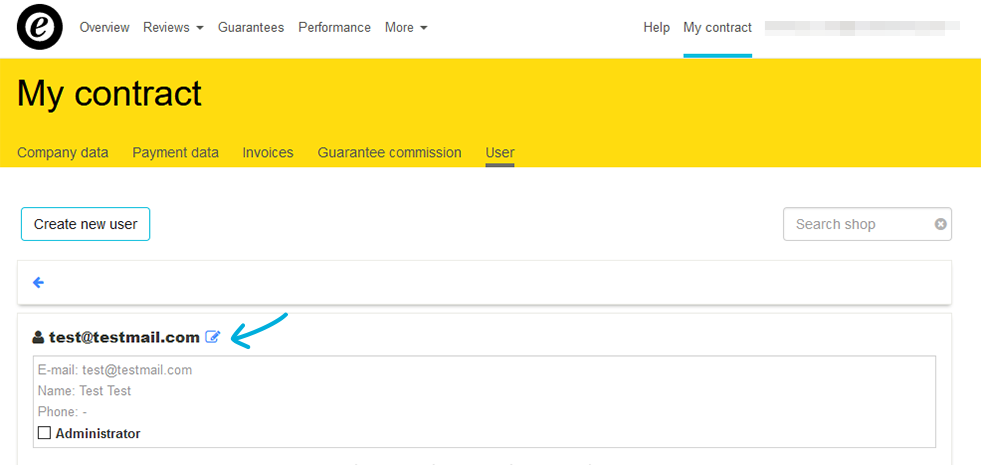Viewport: 981px width, 465px height.
Task: Toggle the Administrator checkbox
Action: coord(44,432)
